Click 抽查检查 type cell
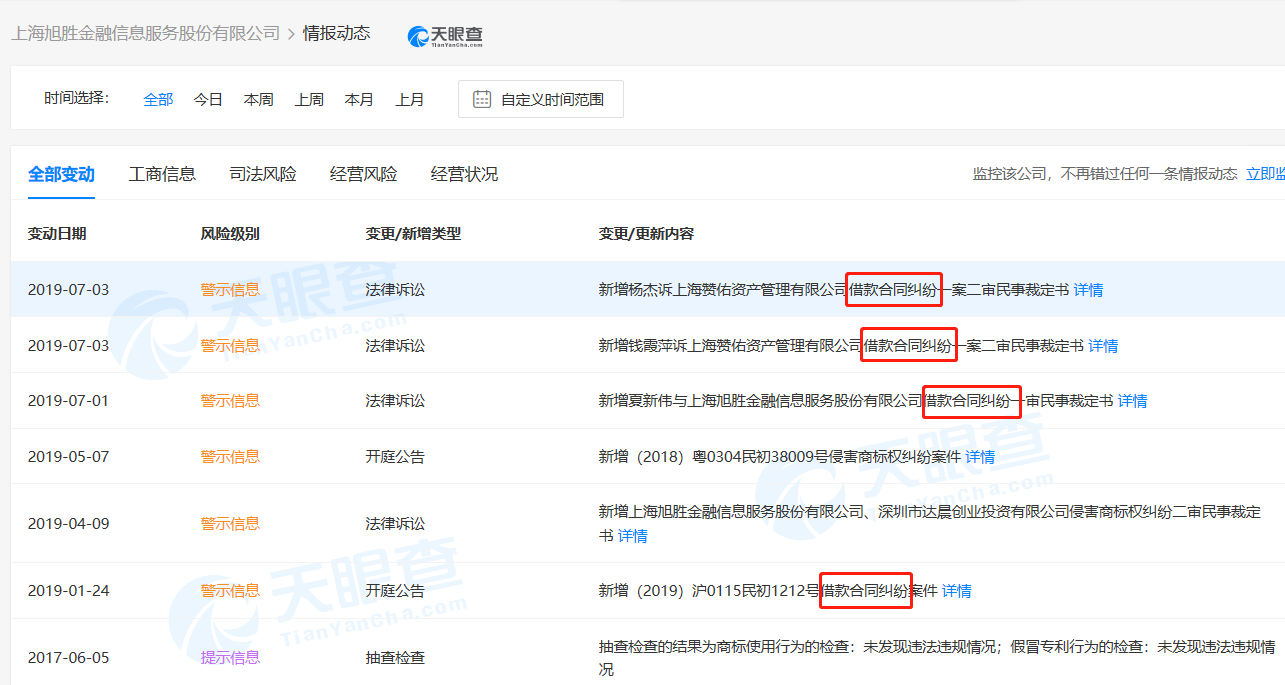 click(395, 658)
